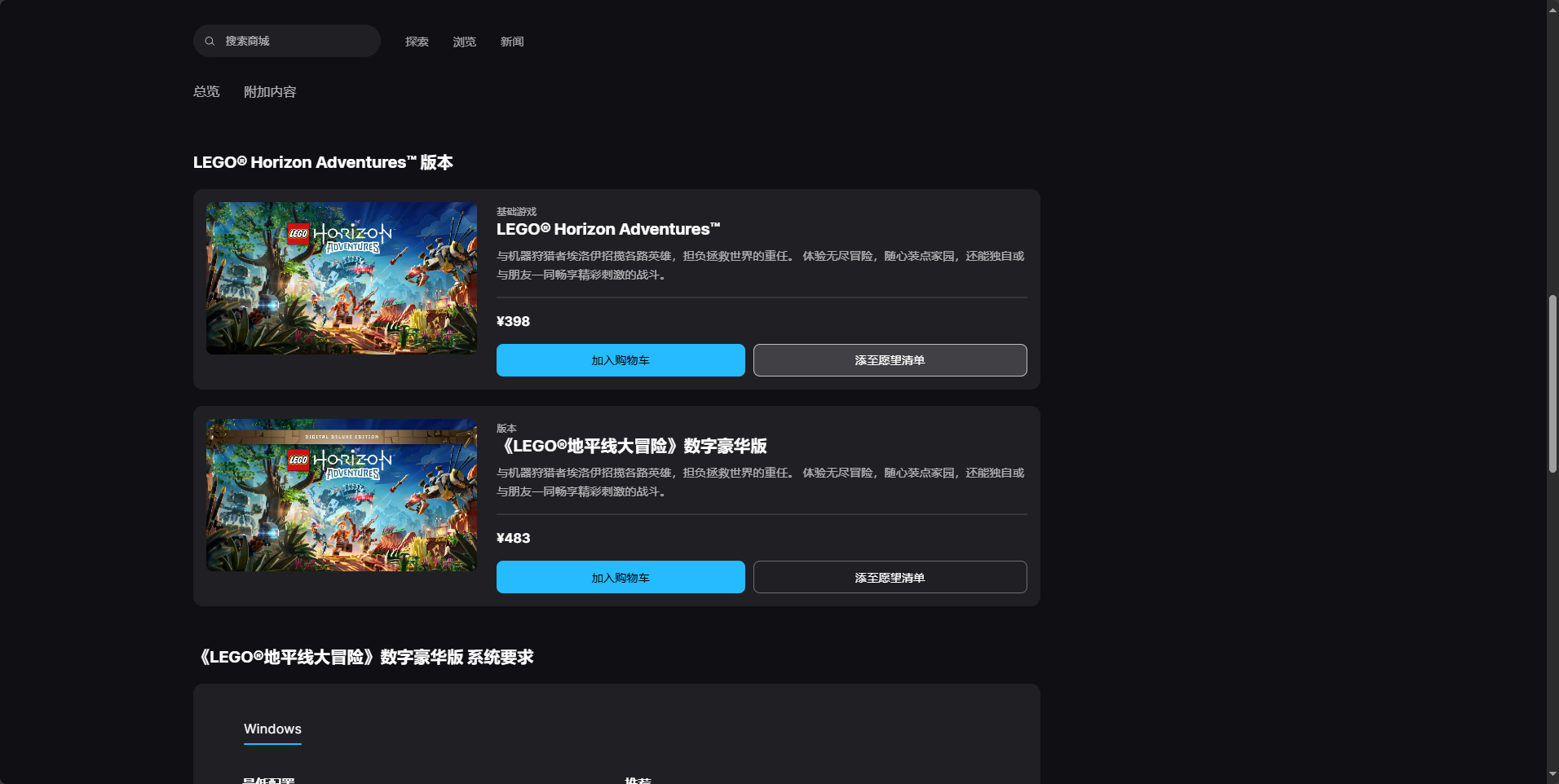Click the ¥483 price text
The height and width of the screenshot is (784, 1559).
[x=513, y=538]
